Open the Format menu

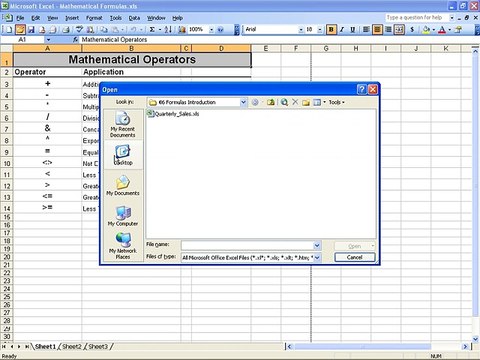click(94, 18)
